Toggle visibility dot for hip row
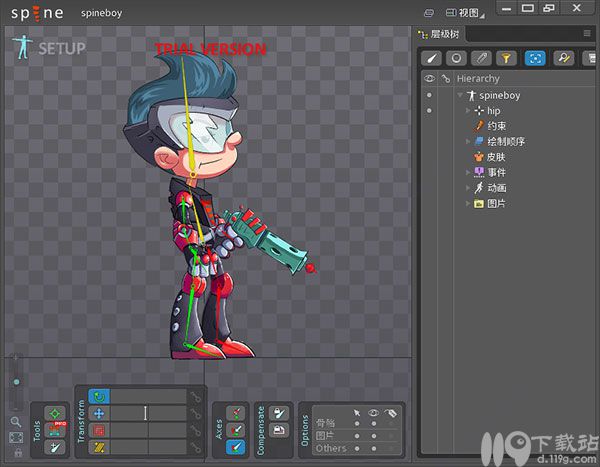Viewport: 600px width, 467px height. pyautogui.click(x=429, y=111)
